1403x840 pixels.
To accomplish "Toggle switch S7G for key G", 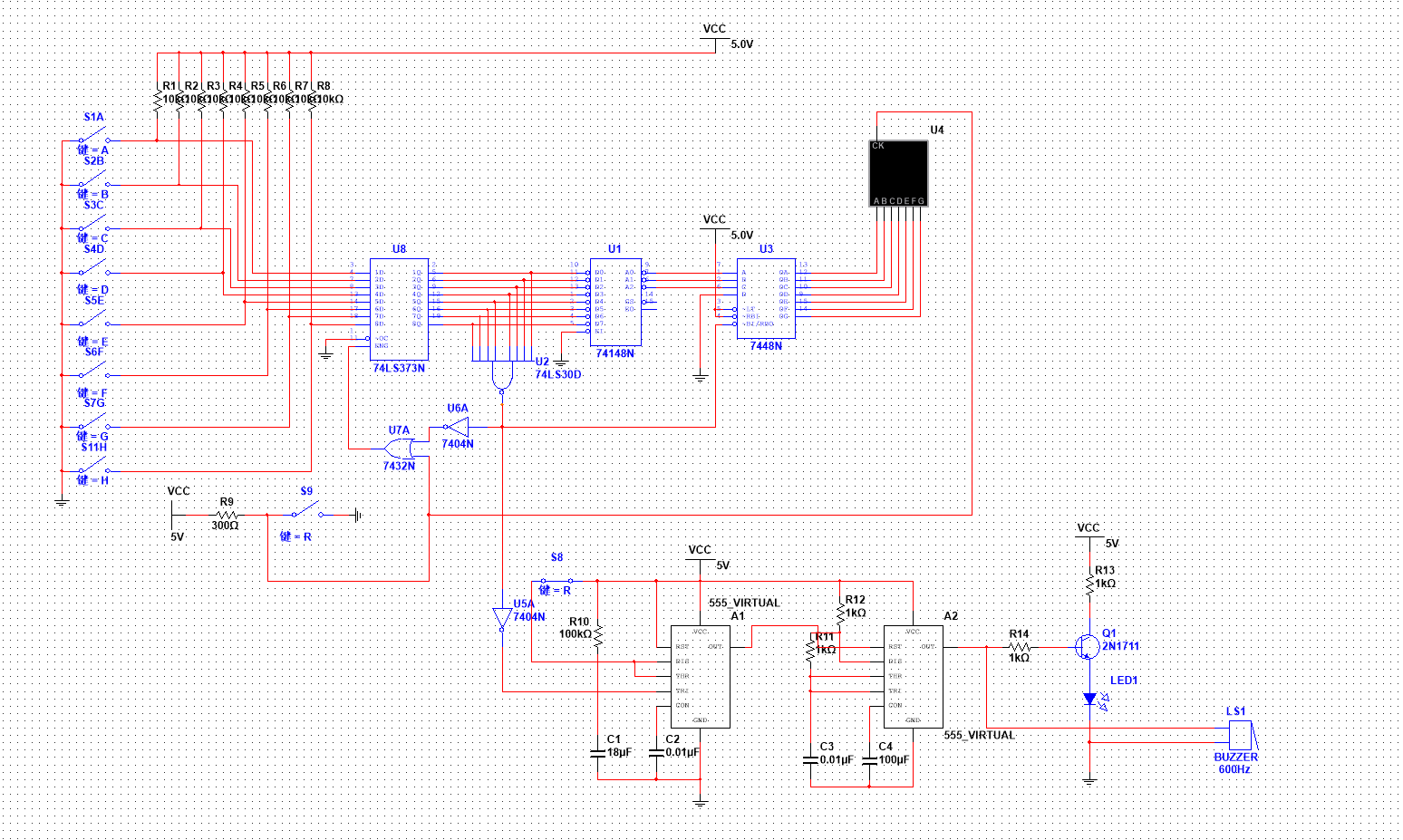I will click(93, 422).
